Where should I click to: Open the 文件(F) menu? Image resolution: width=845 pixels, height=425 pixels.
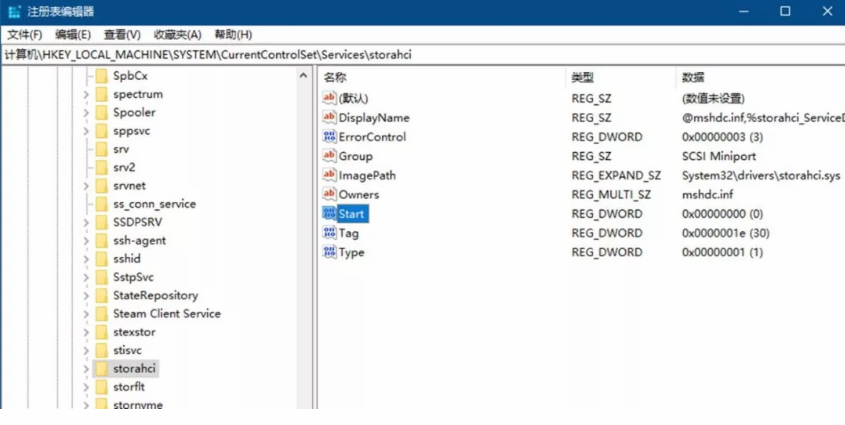pos(25,35)
